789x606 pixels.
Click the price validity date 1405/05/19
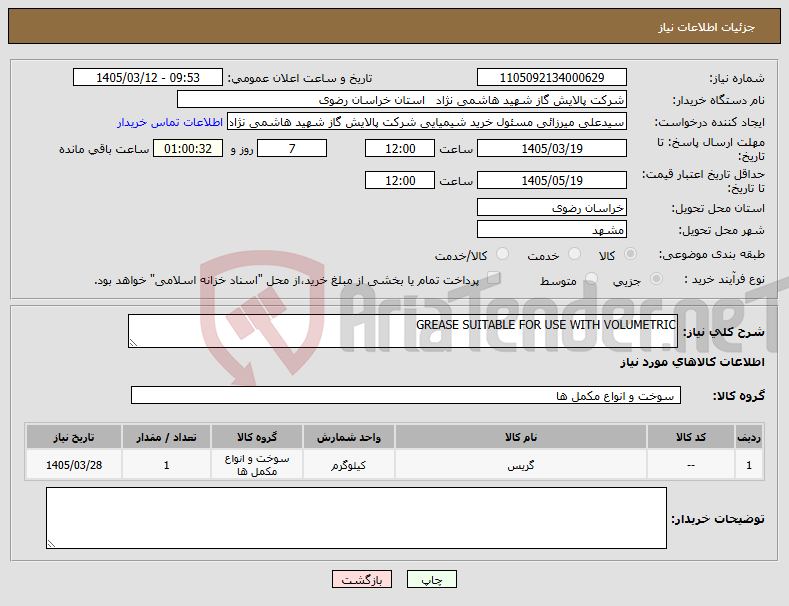point(552,180)
